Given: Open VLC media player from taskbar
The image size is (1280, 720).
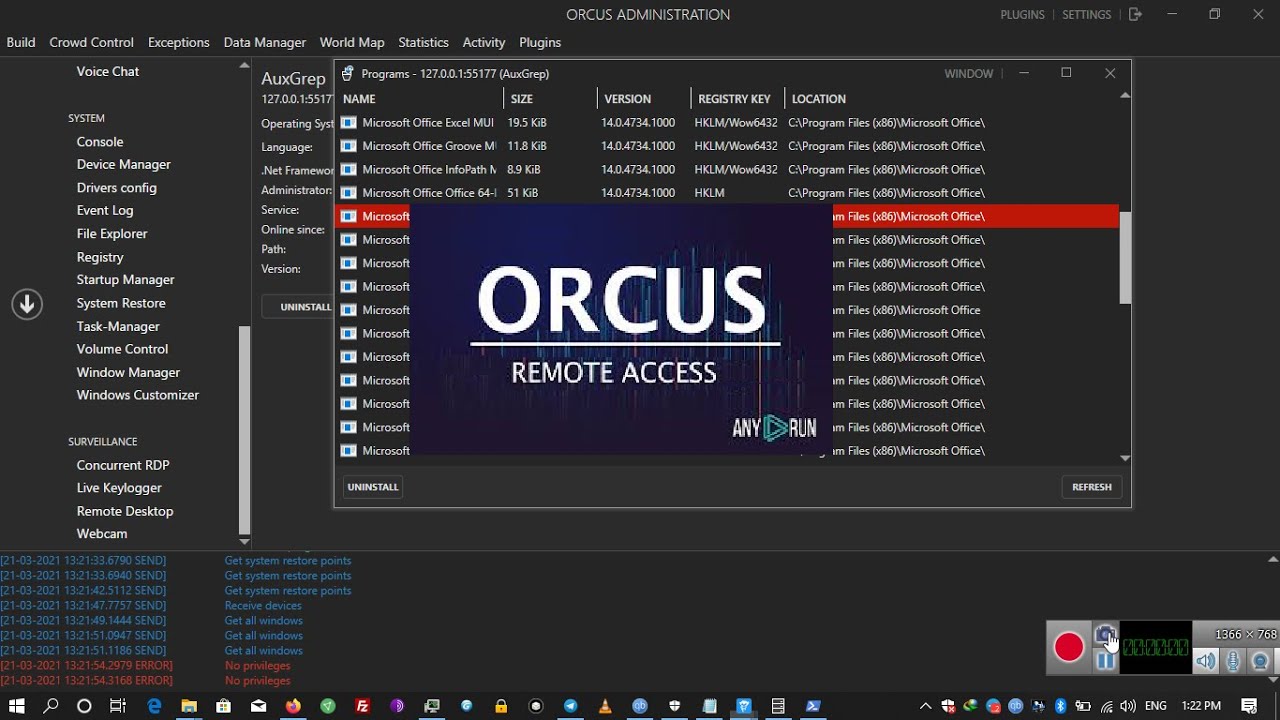Looking at the screenshot, I should coord(605,706).
